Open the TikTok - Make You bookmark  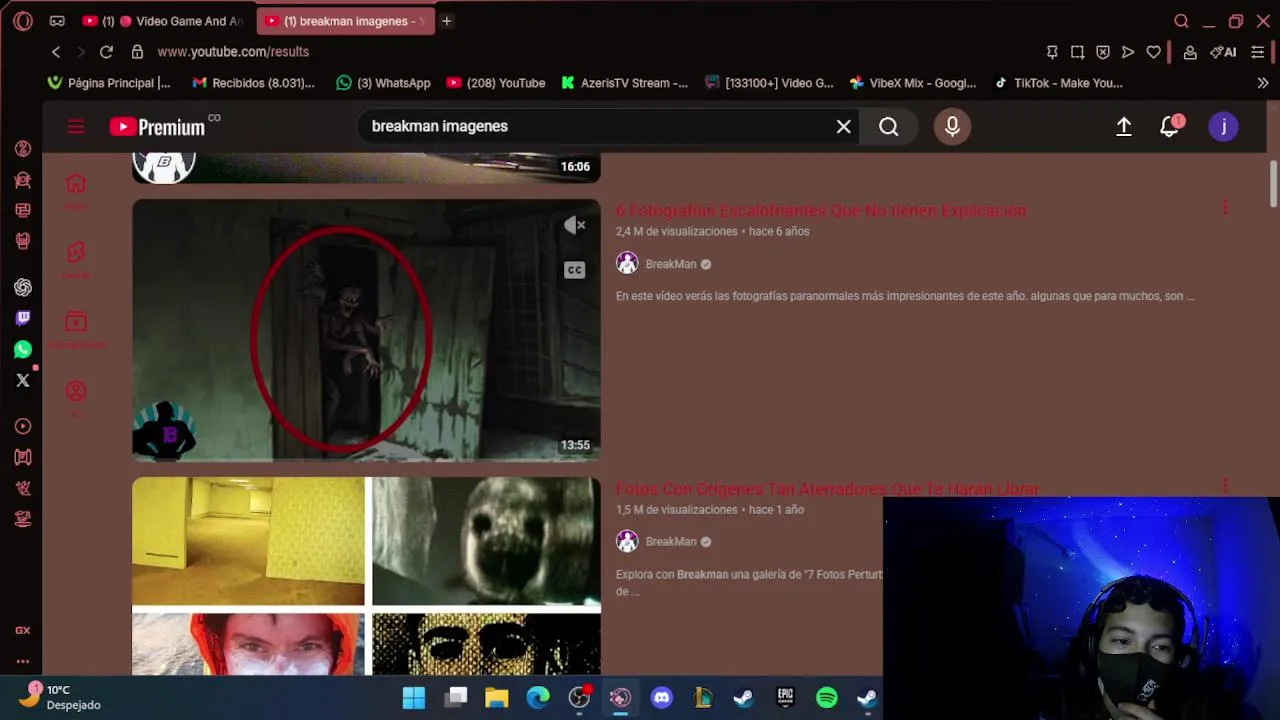tap(1059, 83)
